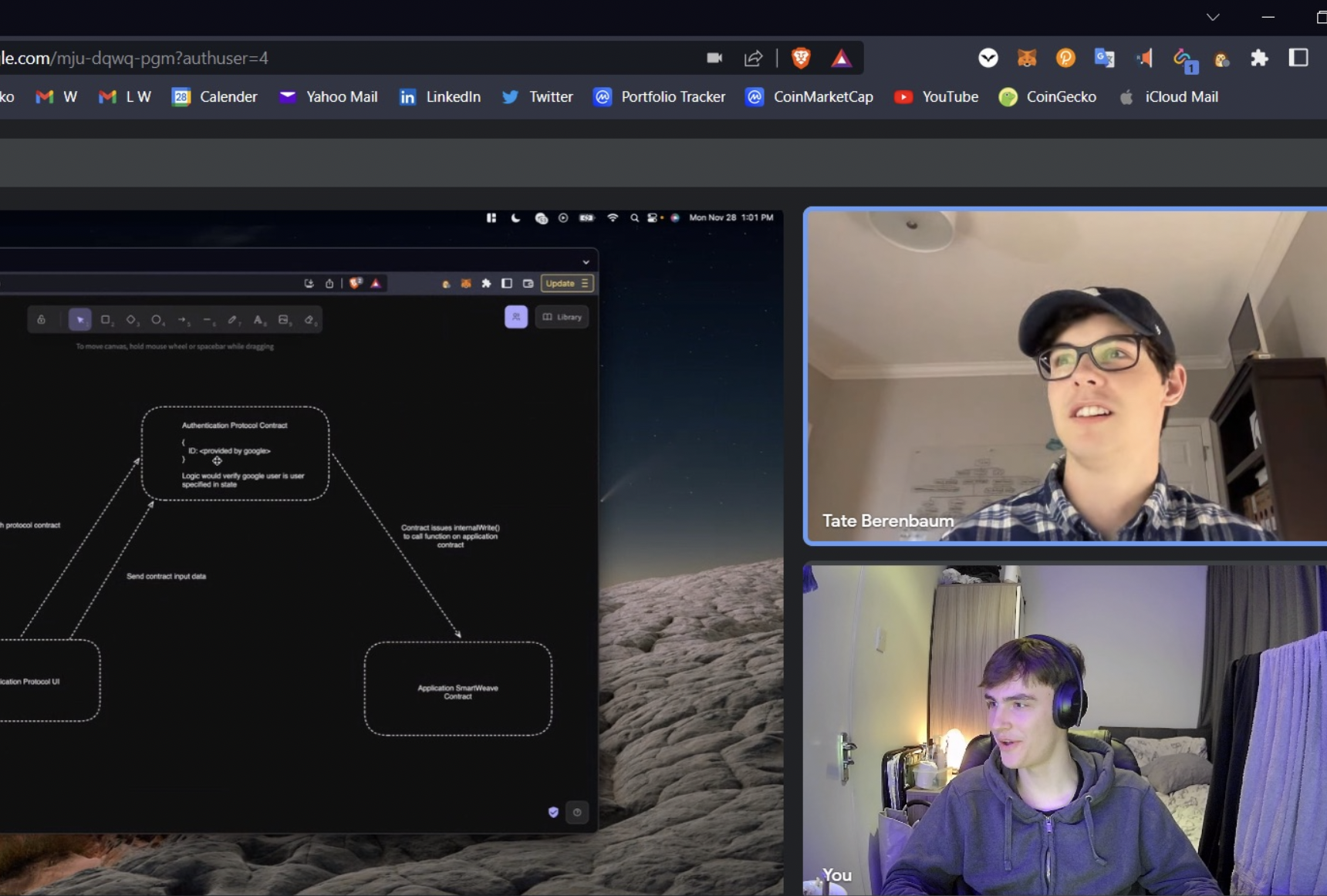
Task: Click the Brave Shields lion icon in address bar
Action: (x=801, y=59)
